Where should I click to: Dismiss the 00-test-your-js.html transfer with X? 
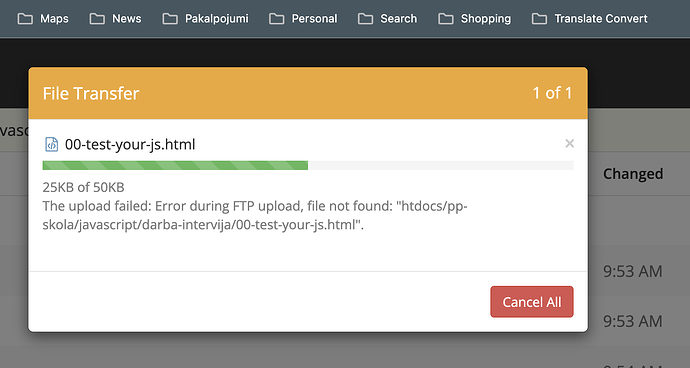click(x=569, y=144)
